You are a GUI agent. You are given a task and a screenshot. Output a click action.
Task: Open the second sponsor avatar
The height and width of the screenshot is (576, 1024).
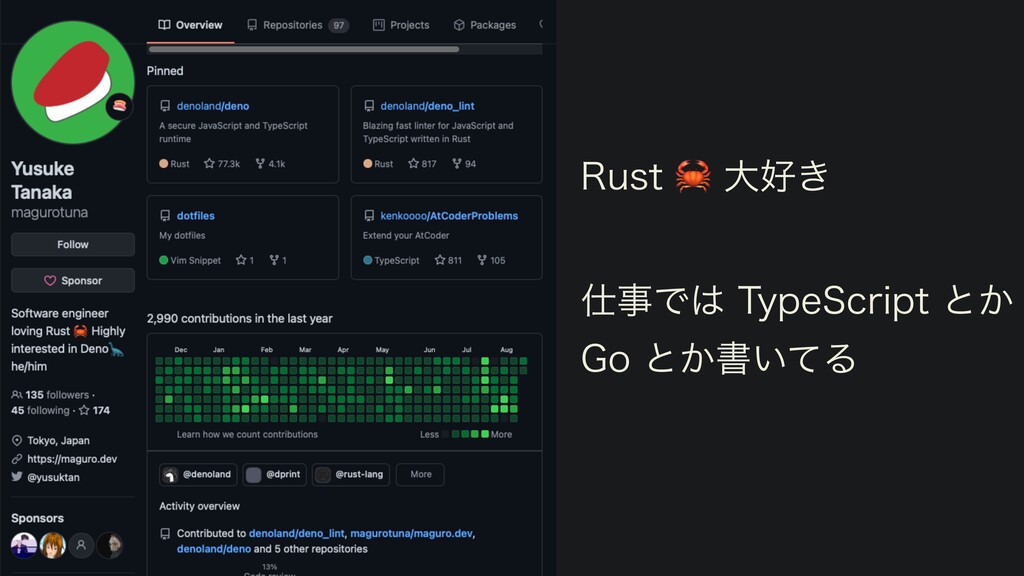tap(52, 545)
